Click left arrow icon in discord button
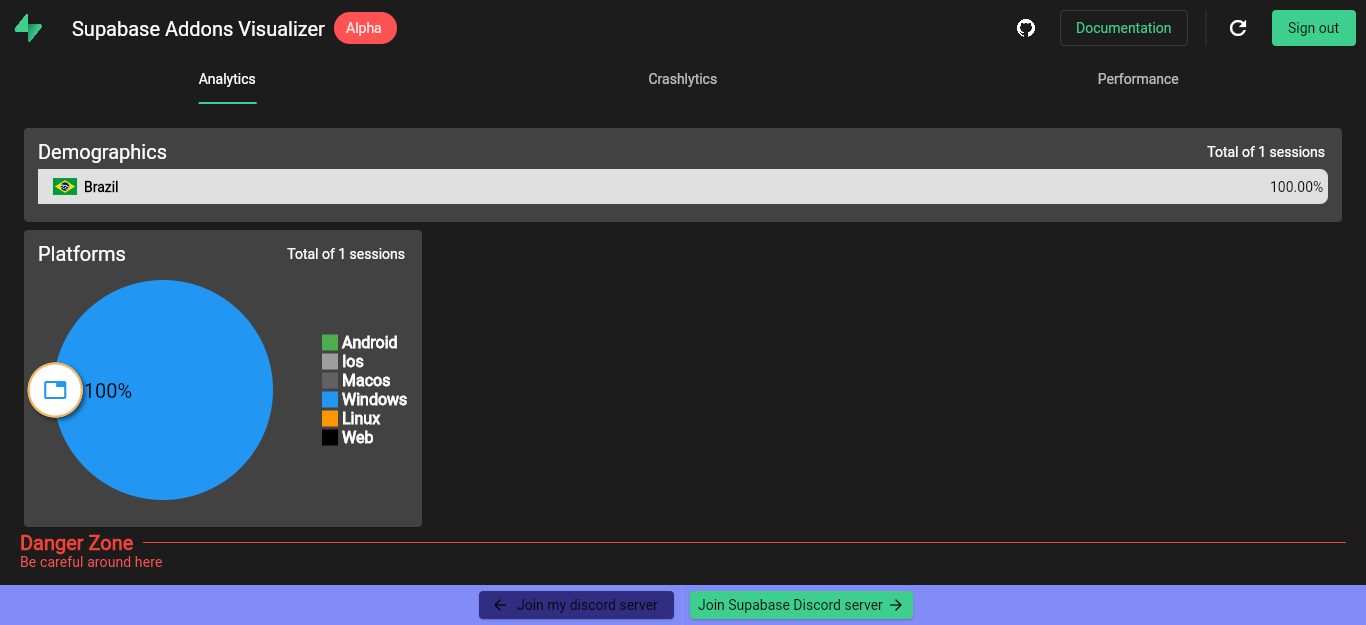Screen dimensions: 1366x625 point(500,605)
